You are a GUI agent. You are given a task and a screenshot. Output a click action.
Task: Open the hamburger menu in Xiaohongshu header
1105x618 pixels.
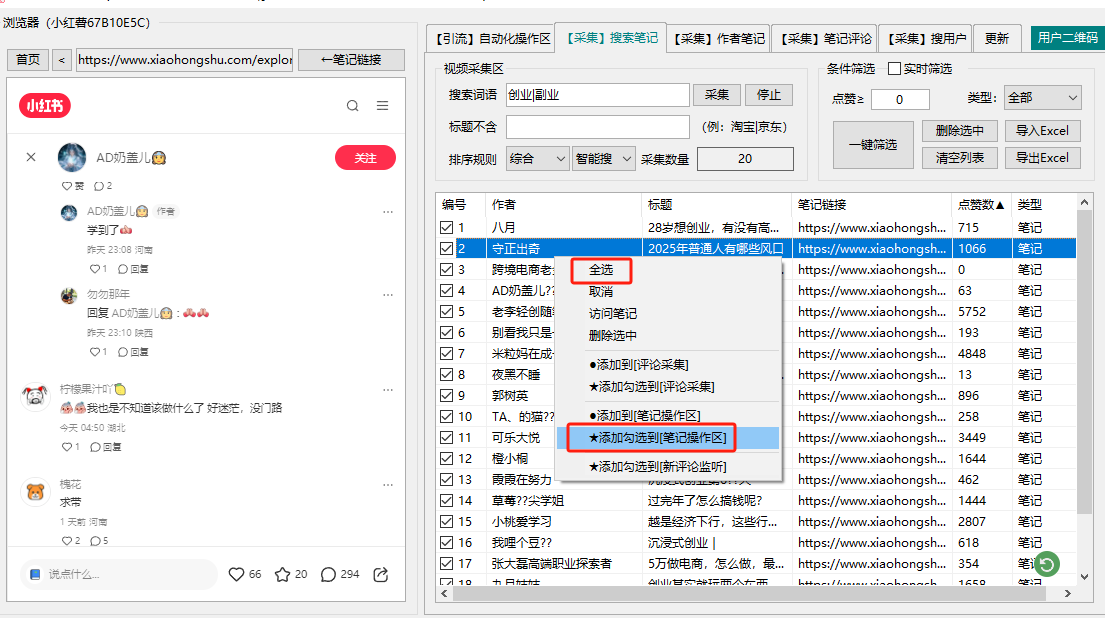[382, 106]
